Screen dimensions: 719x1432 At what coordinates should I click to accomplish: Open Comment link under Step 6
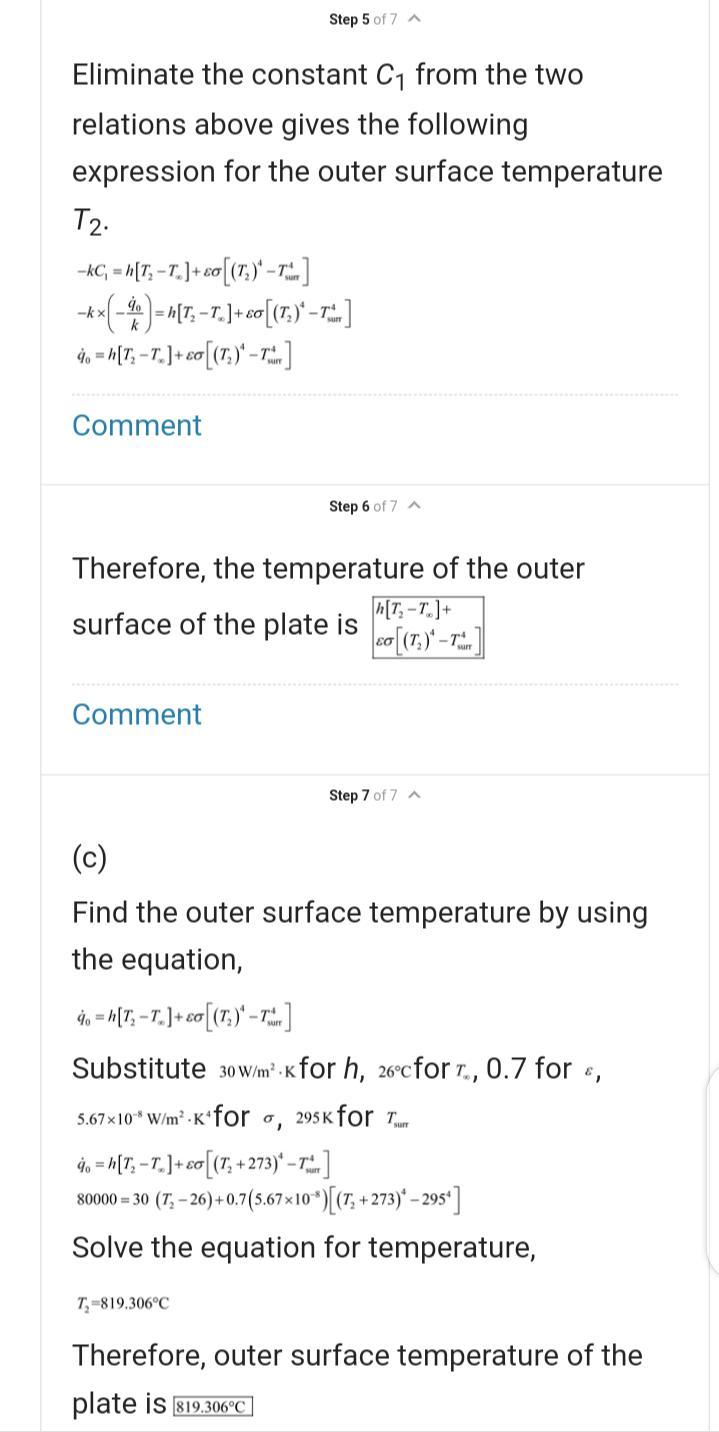coord(137,714)
